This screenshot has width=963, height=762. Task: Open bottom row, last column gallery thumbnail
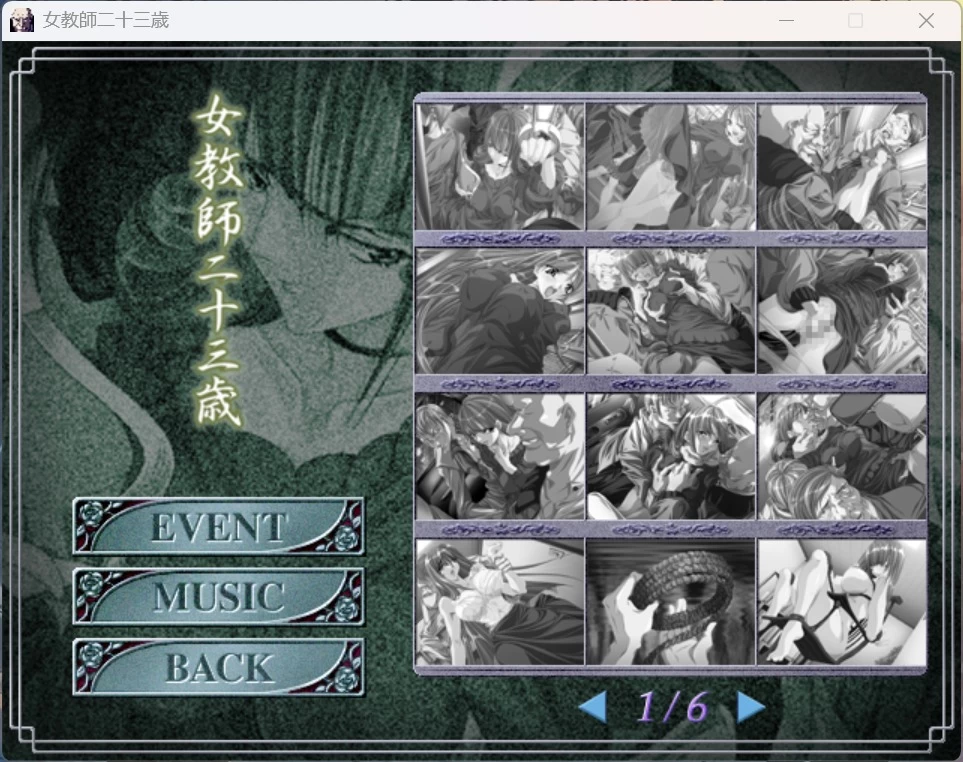(841, 602)
